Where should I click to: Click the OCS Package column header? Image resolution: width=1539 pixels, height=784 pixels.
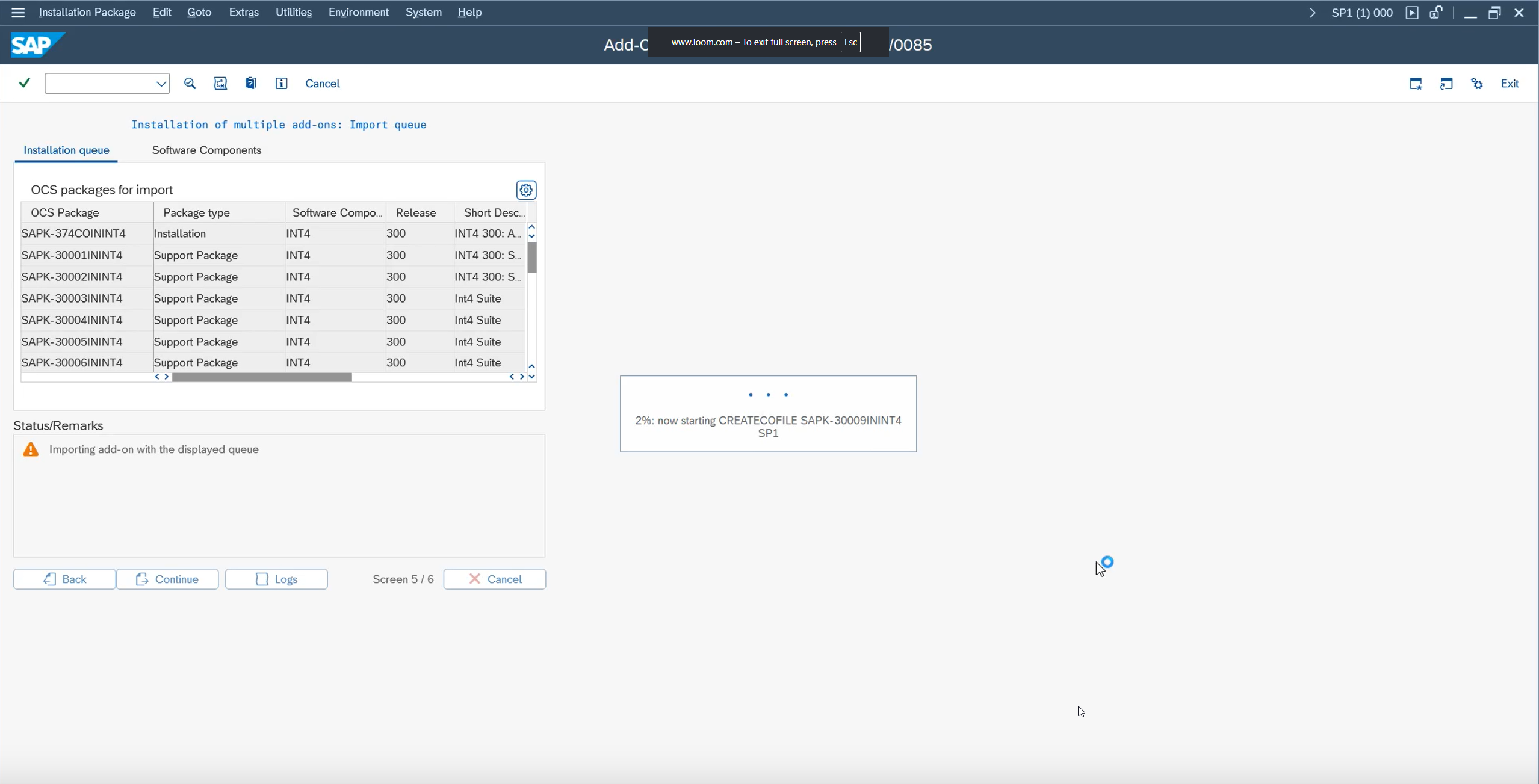tap(87, 212)
